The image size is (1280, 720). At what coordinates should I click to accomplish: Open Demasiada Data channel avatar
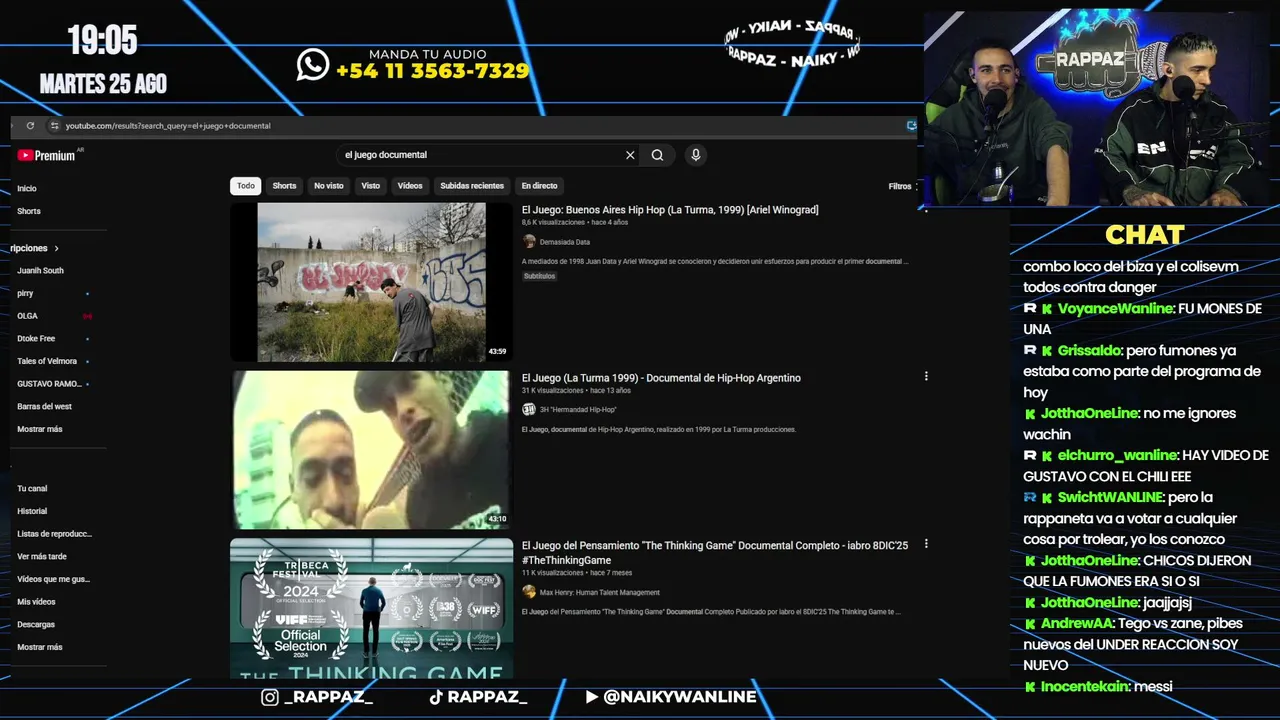[529, 242]
